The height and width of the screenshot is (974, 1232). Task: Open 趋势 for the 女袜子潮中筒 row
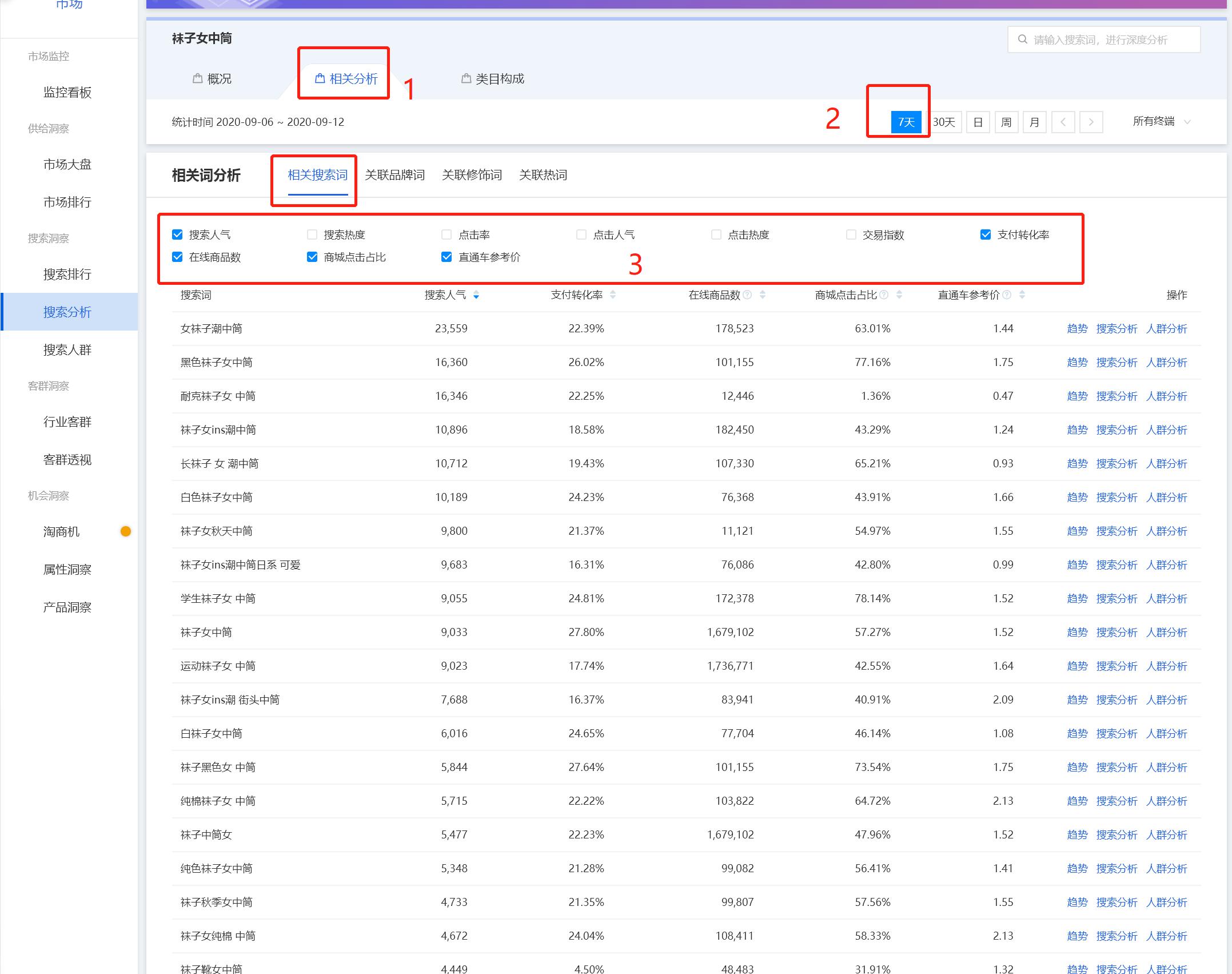1077,328
